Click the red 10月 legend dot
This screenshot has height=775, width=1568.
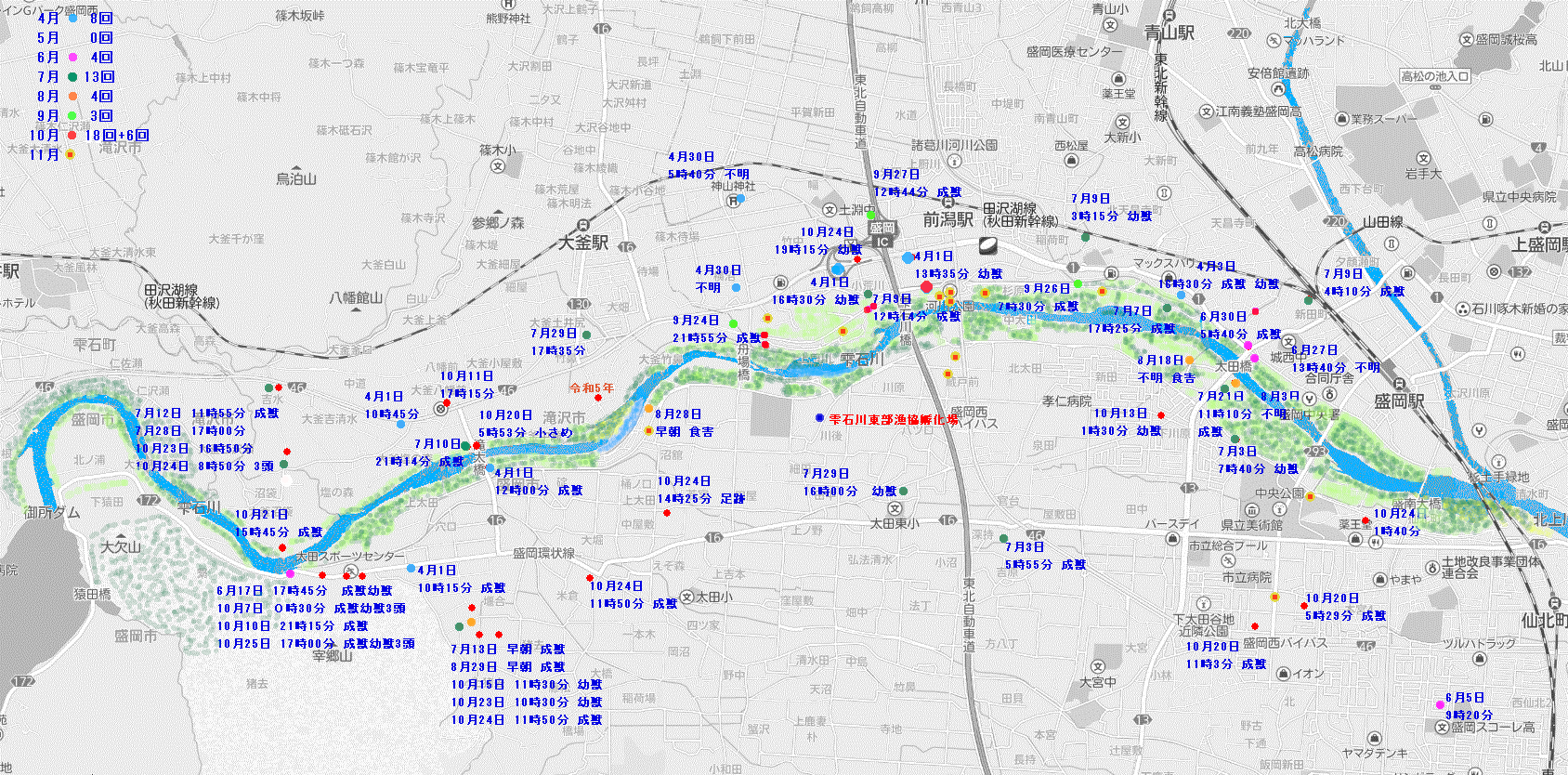(x=72, y=135)
